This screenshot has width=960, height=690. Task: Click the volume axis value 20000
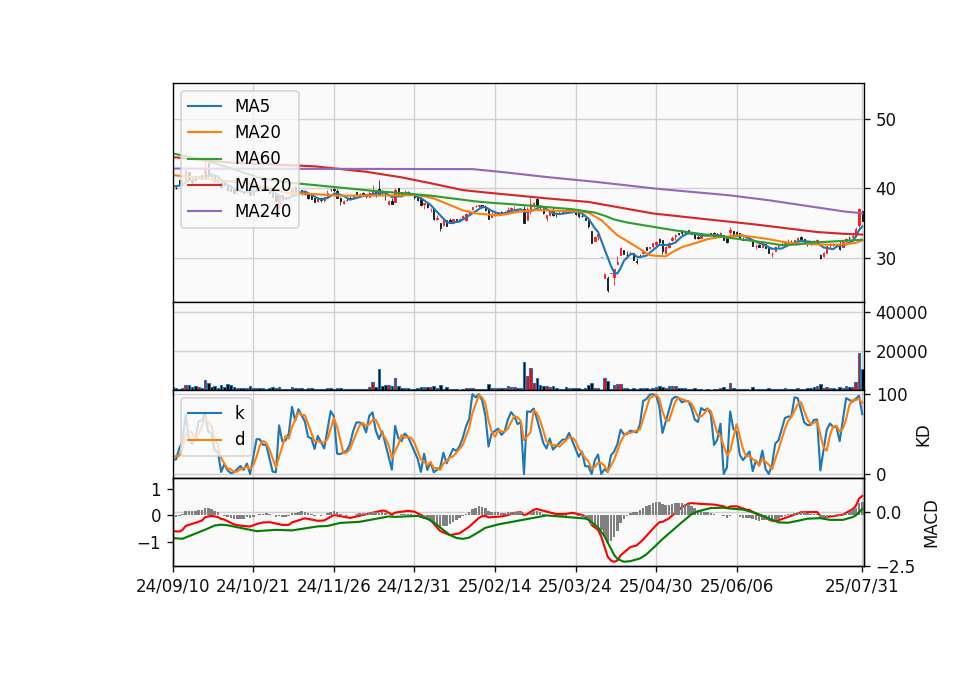(x=902, y=352)
